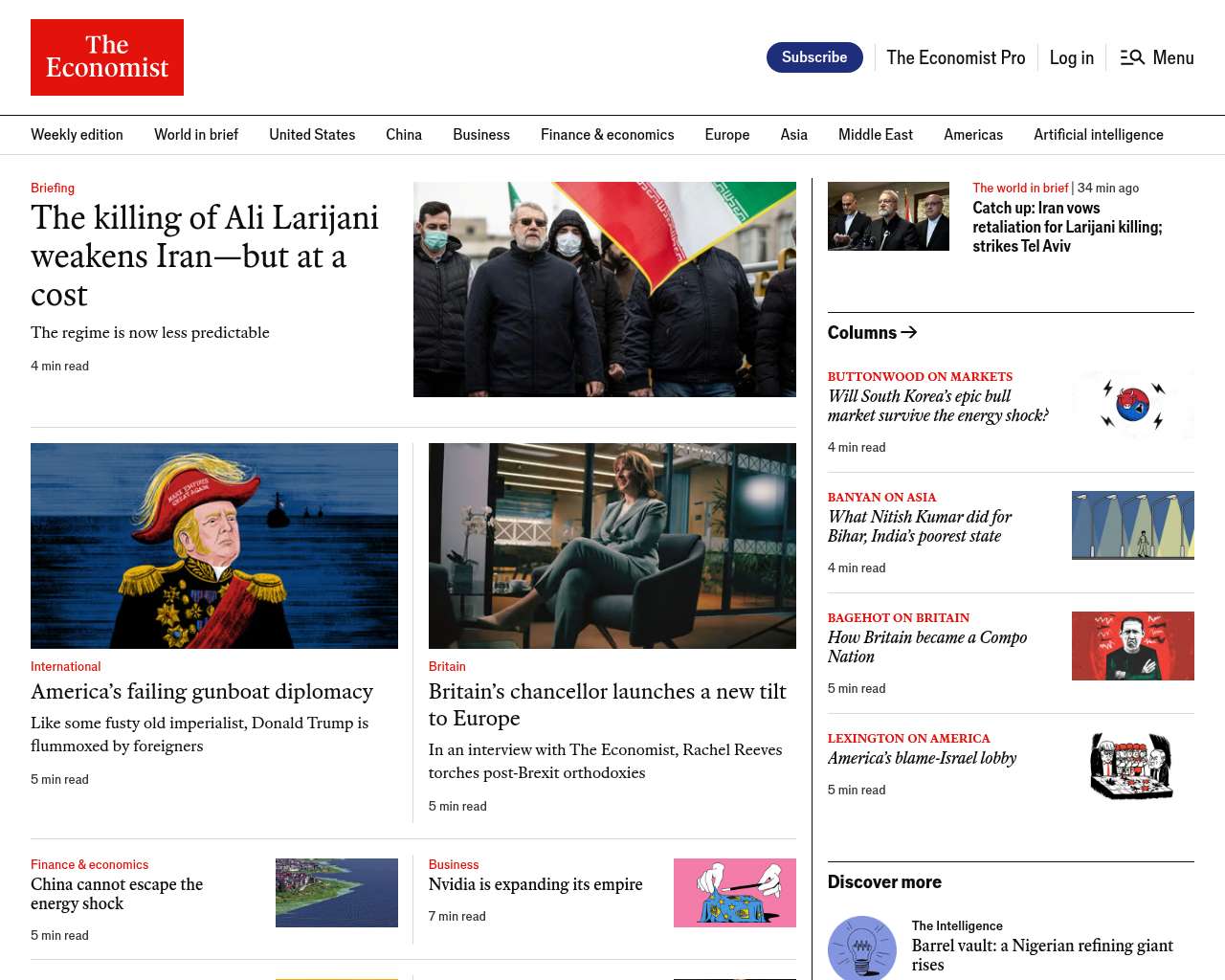This screenshot has width=1225, height=980.
Task: Click BUTTONWOOD ON MARKETS label
Action: point(920,377)
